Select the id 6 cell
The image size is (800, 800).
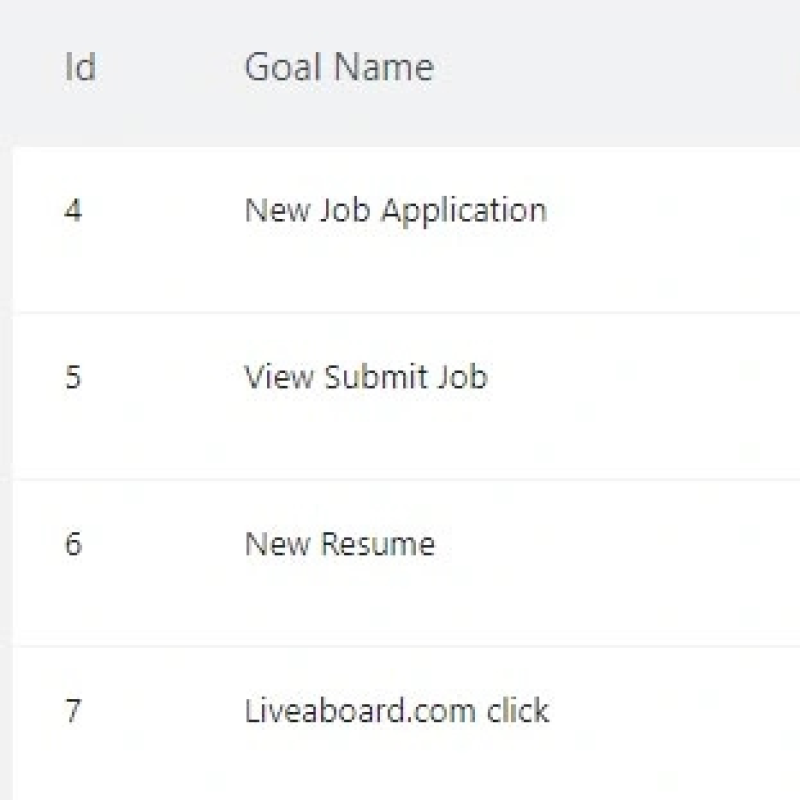click(73, 543)
